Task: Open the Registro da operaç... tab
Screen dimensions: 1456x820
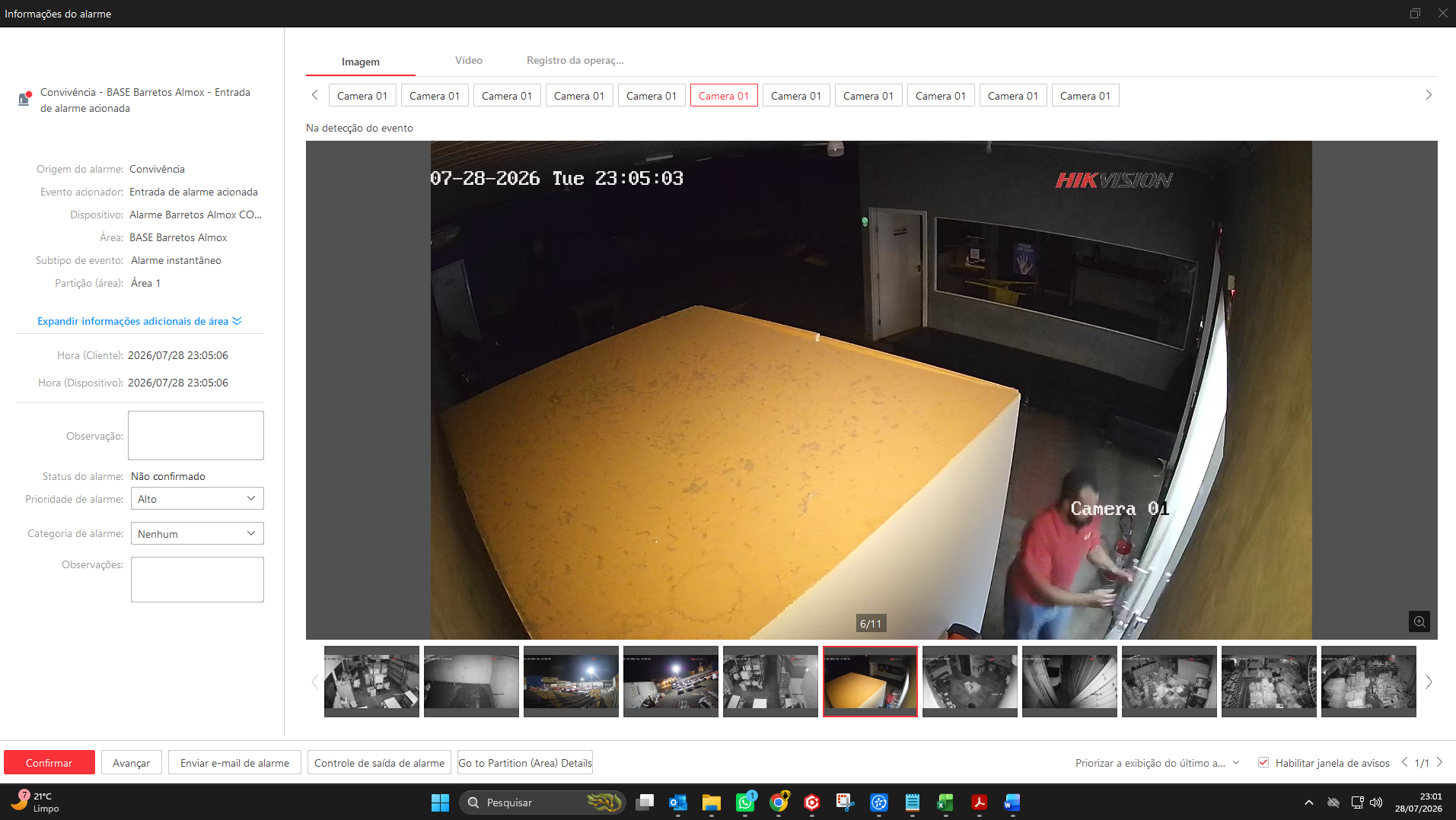Action: coord(575,60)
